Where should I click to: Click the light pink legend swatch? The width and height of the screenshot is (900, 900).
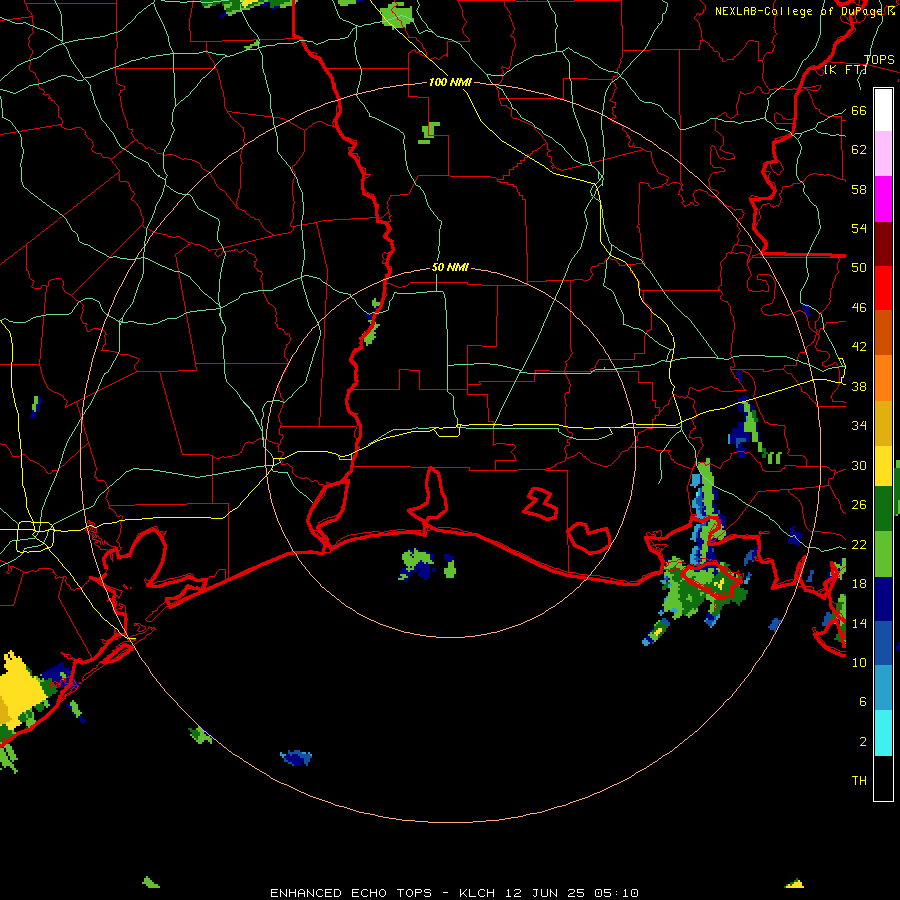[883, 153]
